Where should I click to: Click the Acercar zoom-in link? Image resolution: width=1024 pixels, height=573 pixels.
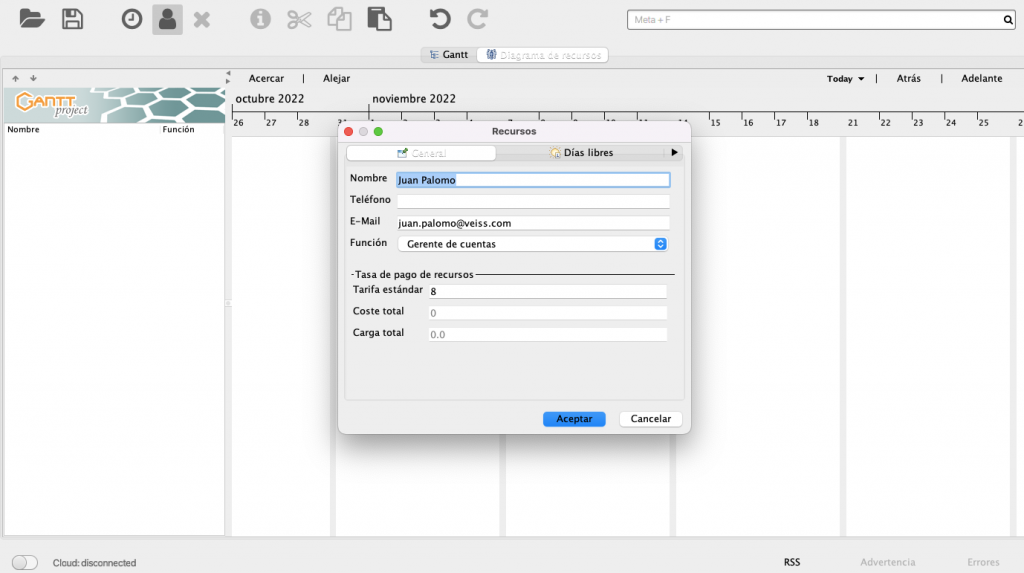pos(266,78)
